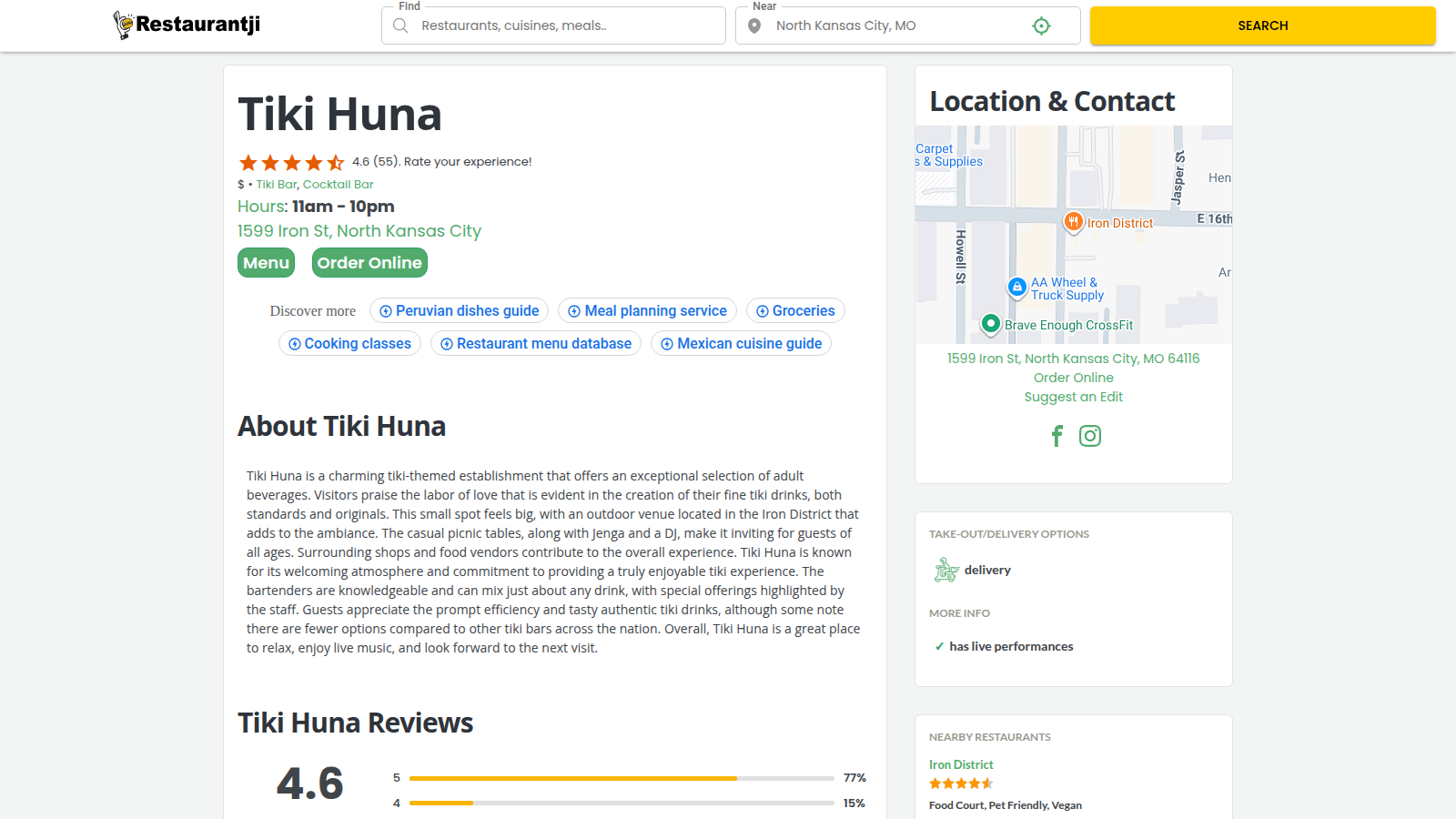Open the Iron District nearby restaurant
The width and height of the screenshot is (1456, 819).
(960, 764)
